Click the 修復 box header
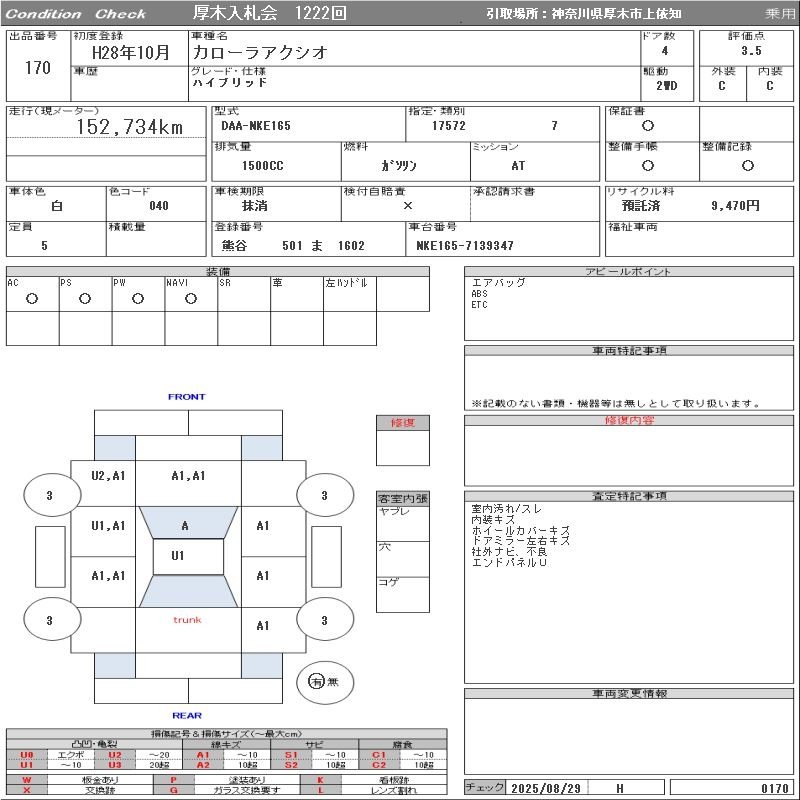 pos(403,423)
